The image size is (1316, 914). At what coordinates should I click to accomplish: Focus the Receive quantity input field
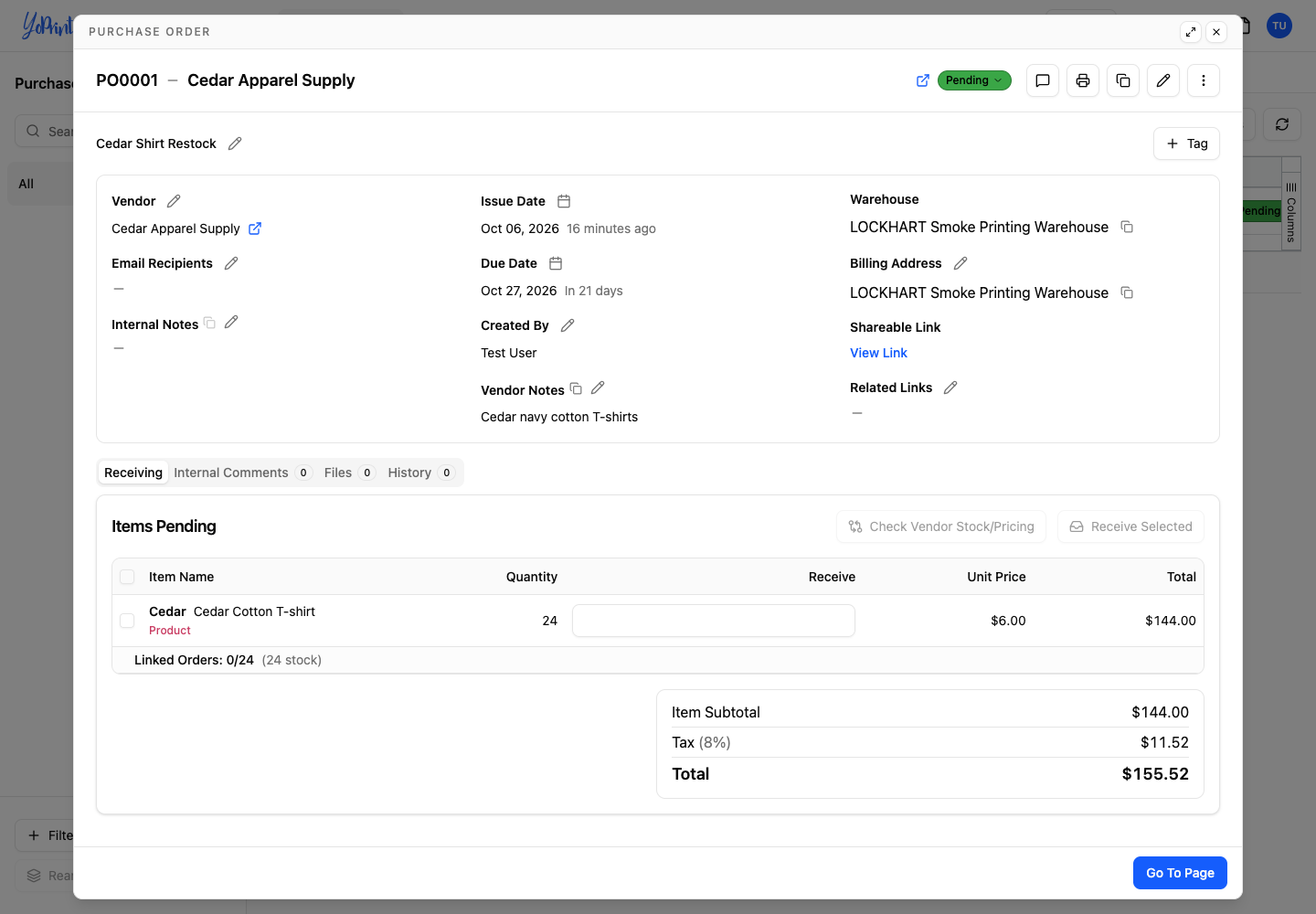point(714,621)
